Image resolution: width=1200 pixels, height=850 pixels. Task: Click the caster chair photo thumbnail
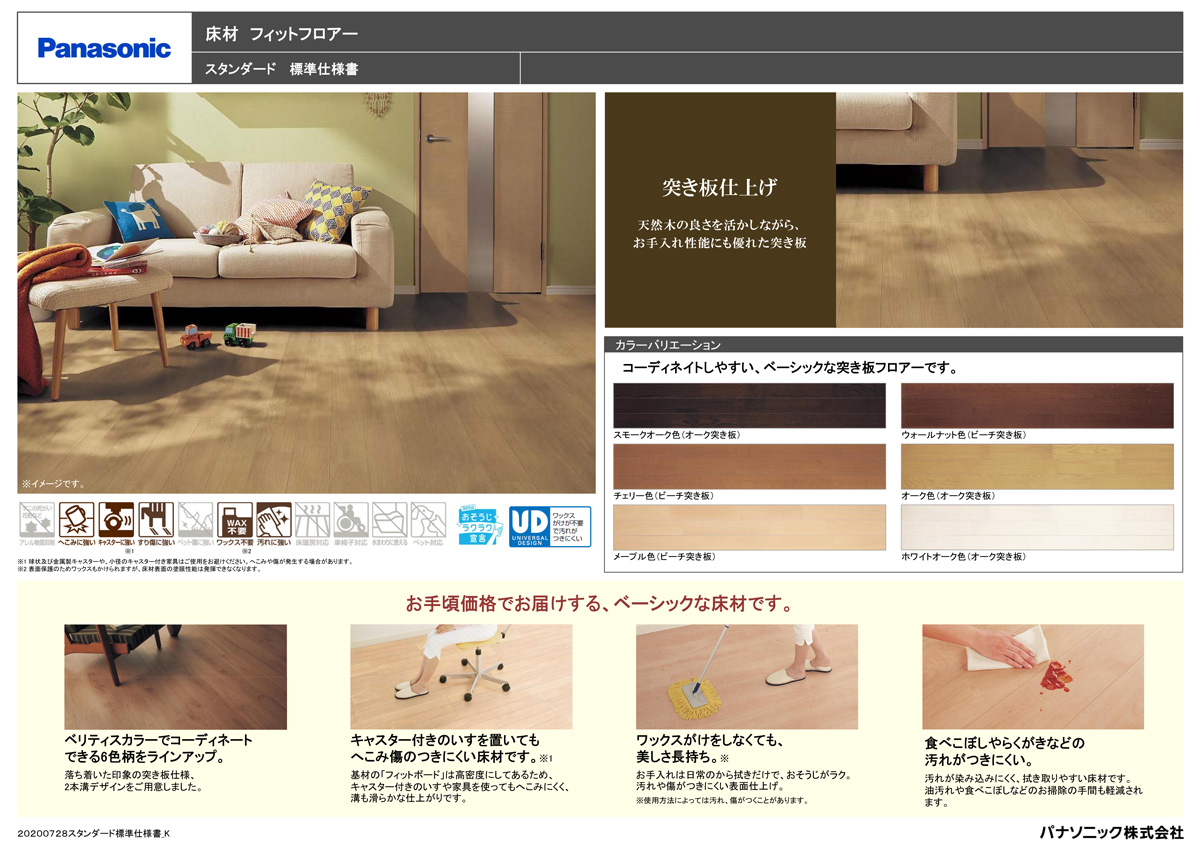(461, 662)
